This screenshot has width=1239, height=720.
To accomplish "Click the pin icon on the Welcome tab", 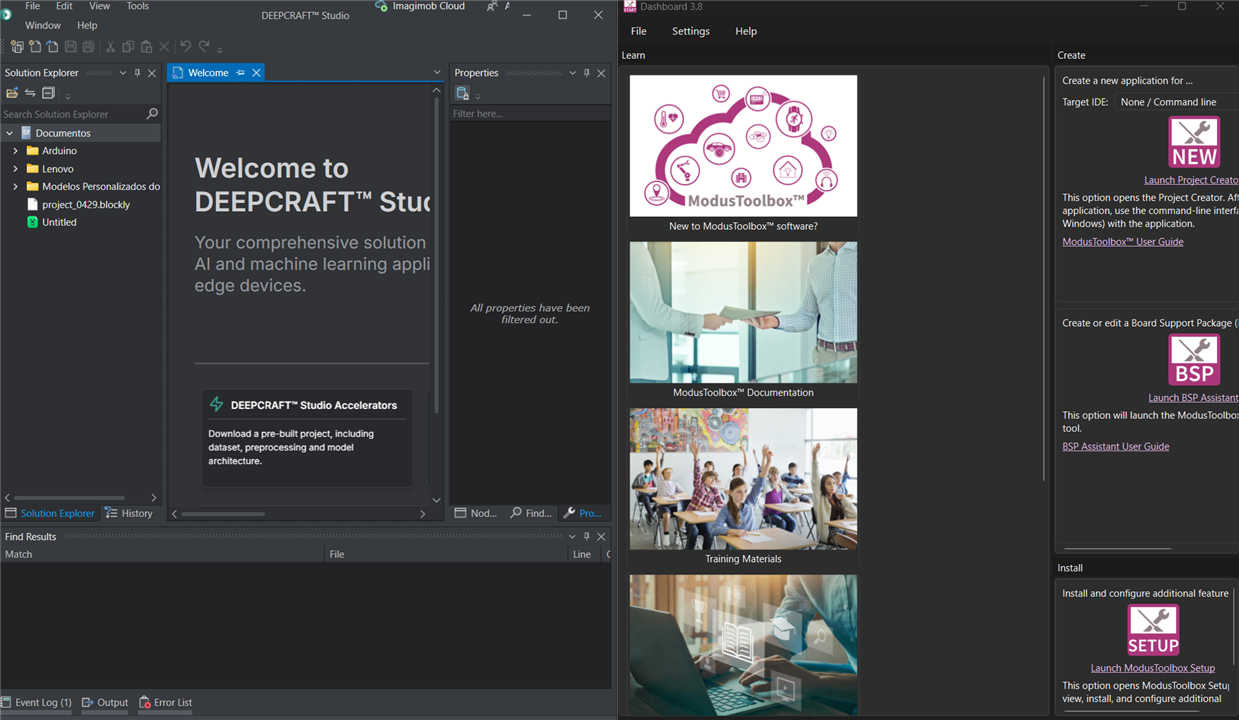I will tap(240, 73).
